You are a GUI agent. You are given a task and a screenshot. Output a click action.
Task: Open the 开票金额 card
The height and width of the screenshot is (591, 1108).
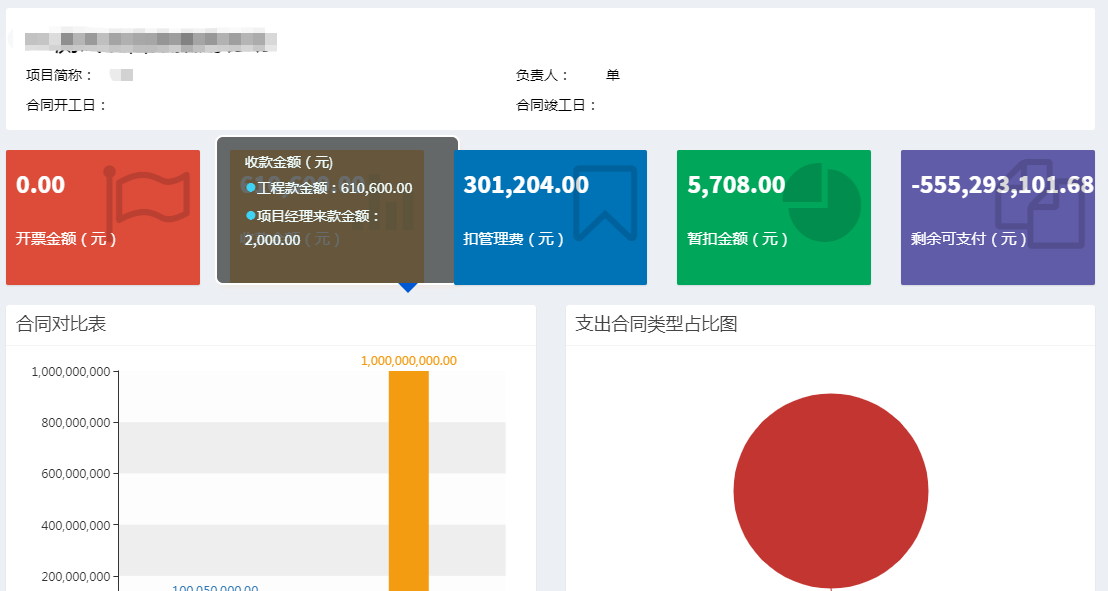(x=103, y=217)
